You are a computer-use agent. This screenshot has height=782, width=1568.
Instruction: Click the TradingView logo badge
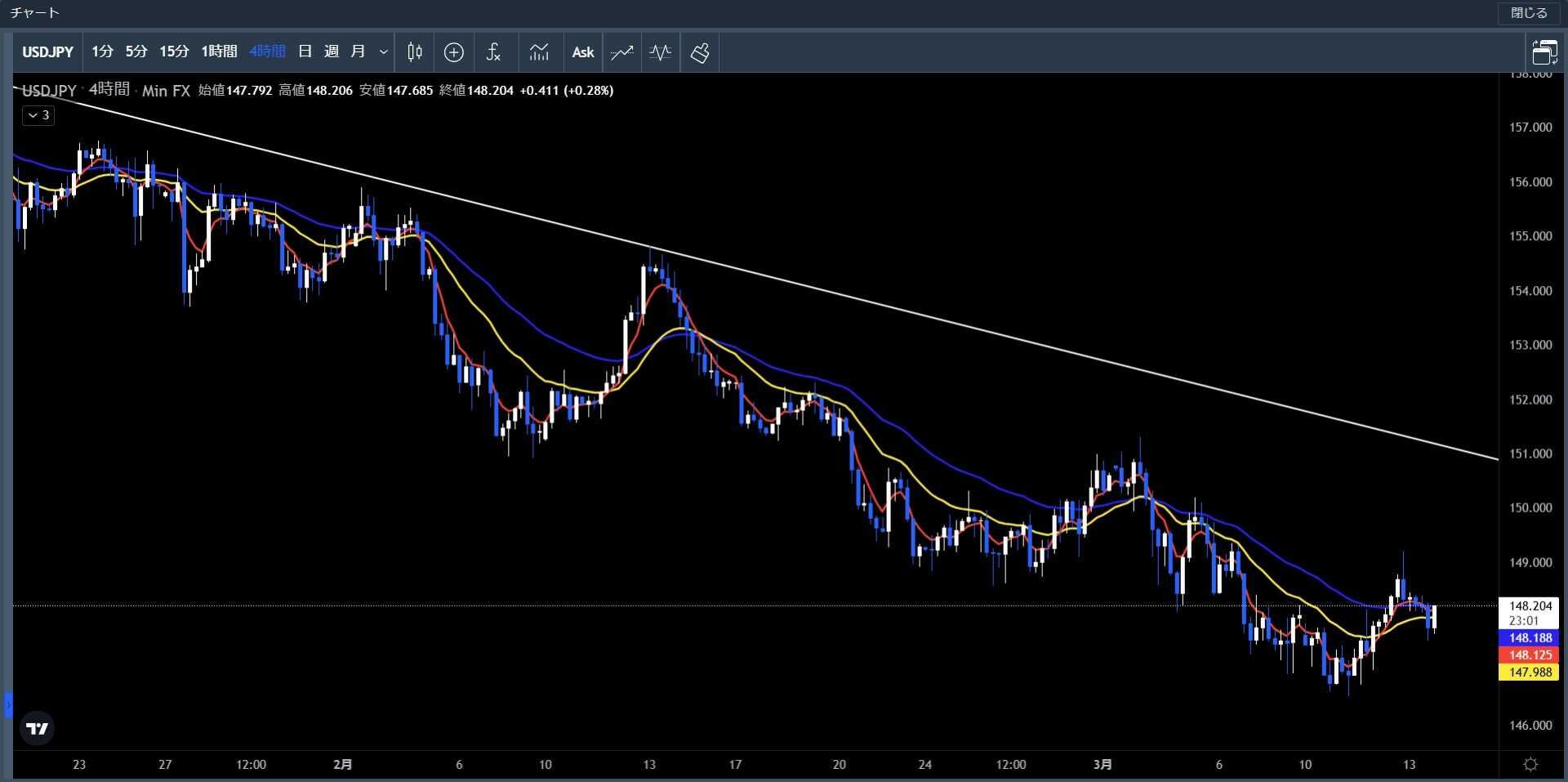click(x=38, y=728)
